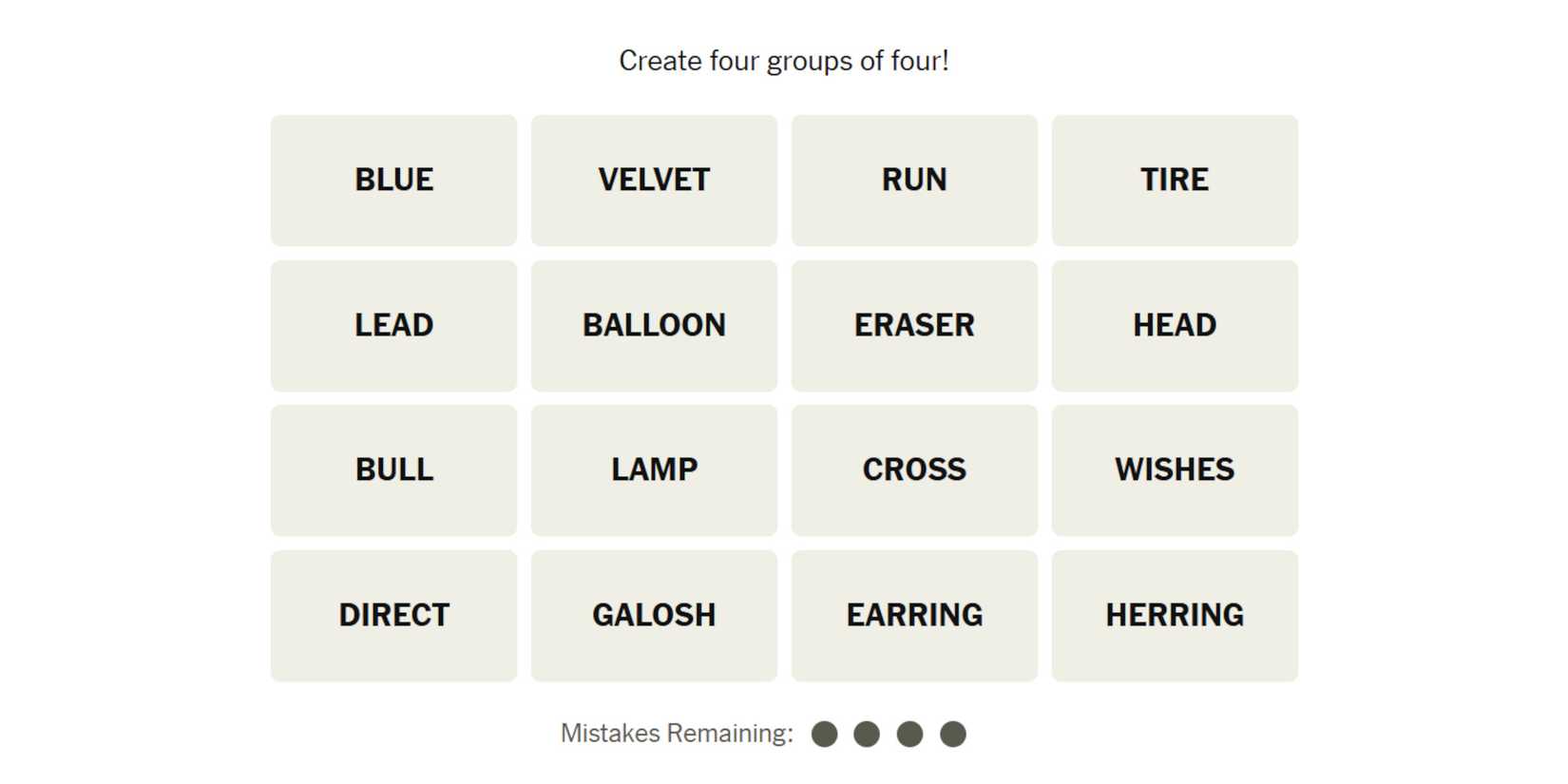Click the BALLOON word tile
1568x784 pixels.
(654, 326)
